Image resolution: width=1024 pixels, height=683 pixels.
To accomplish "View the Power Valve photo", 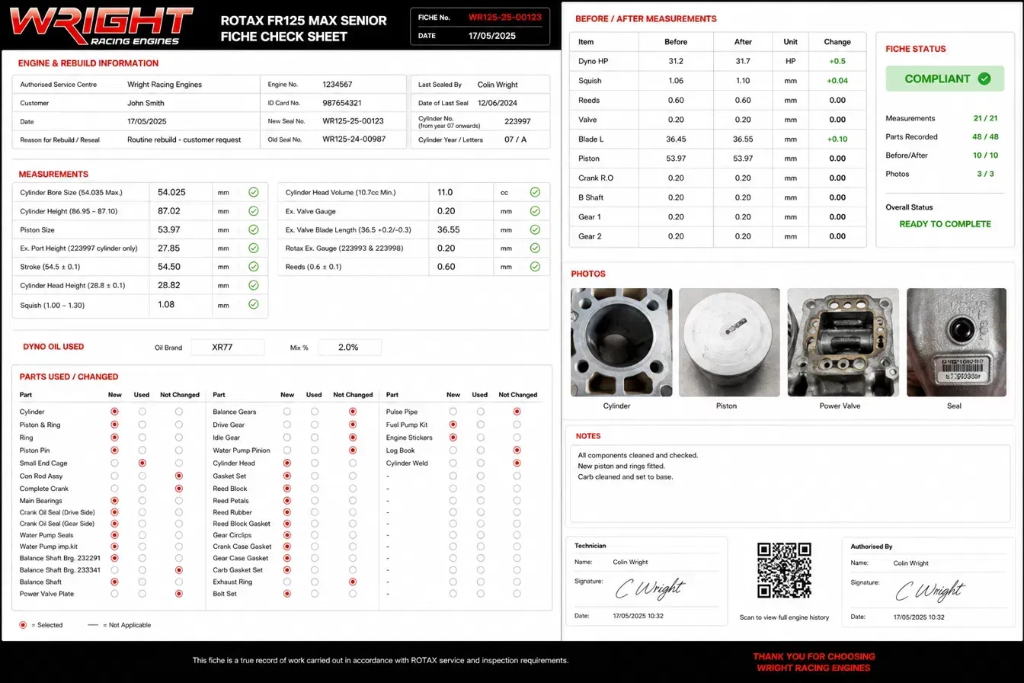I will pyautogui.click(x=842, y=342).
